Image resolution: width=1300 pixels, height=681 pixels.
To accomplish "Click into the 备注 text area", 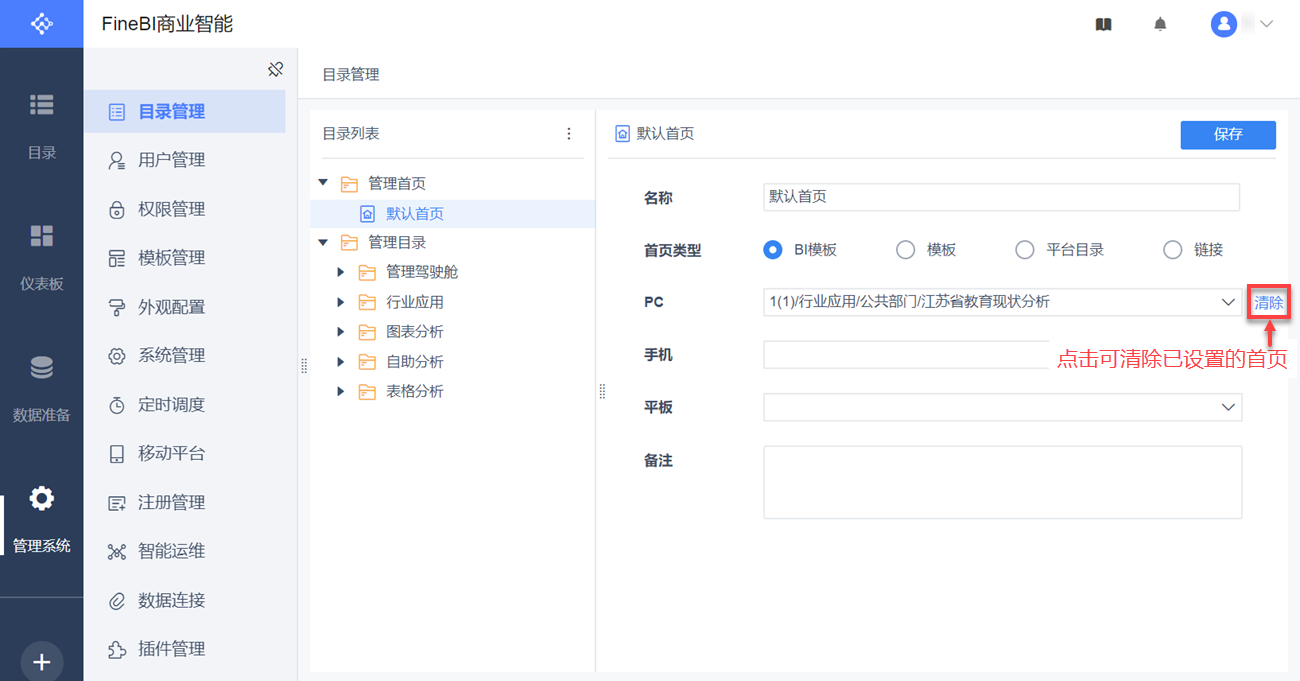I will click(1002, 482).
